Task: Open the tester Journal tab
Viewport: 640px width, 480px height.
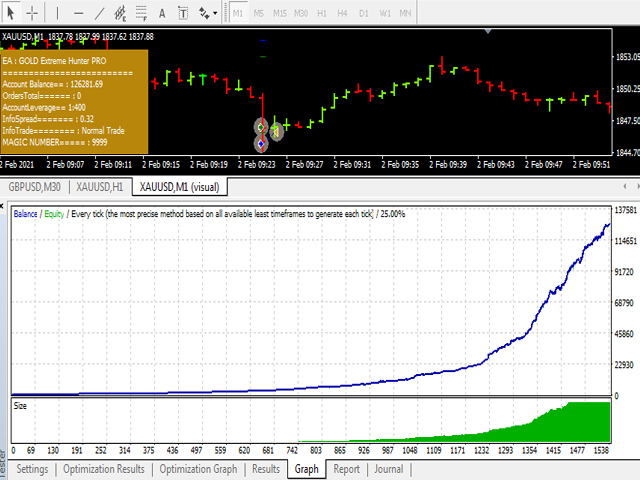Action: click(x=389, y=469)
